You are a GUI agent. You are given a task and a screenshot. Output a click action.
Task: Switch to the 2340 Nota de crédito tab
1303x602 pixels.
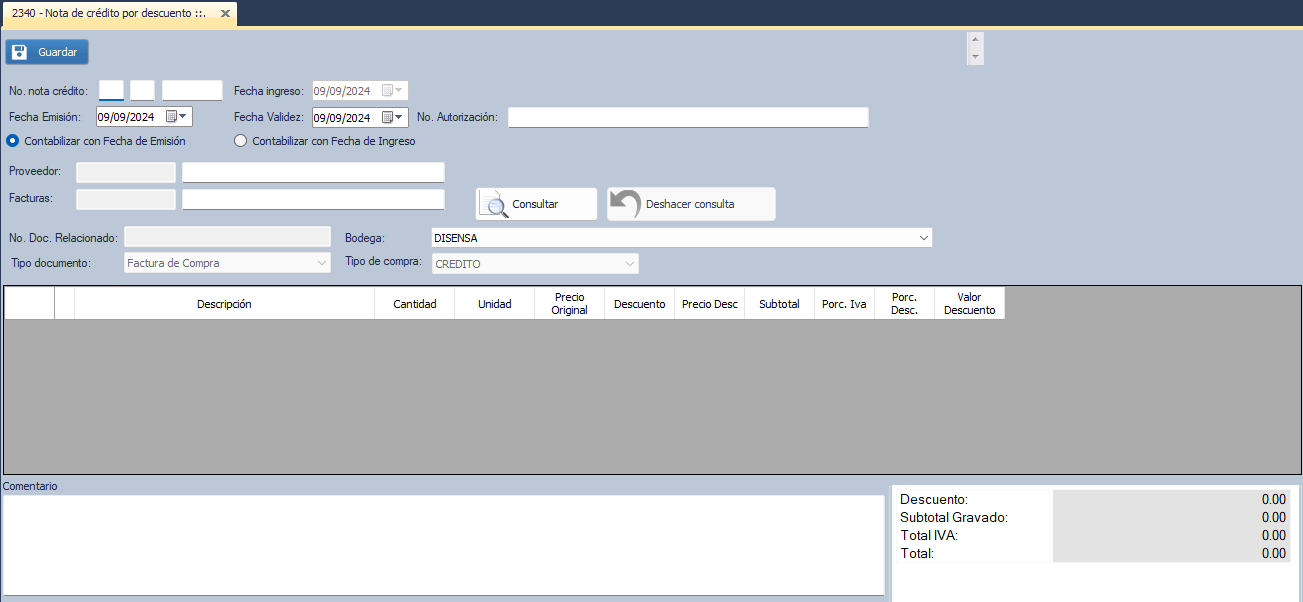pyautogui.click(x=108, y=14)
